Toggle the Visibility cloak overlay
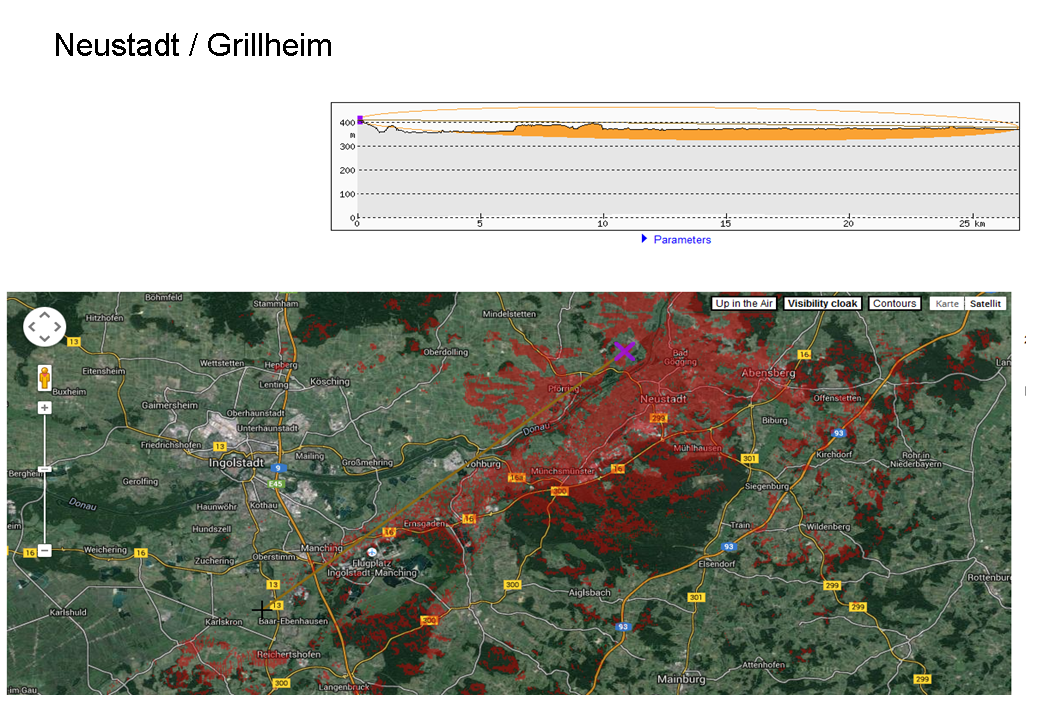This screenshot has width=1040, height=720. coord(822,303)
